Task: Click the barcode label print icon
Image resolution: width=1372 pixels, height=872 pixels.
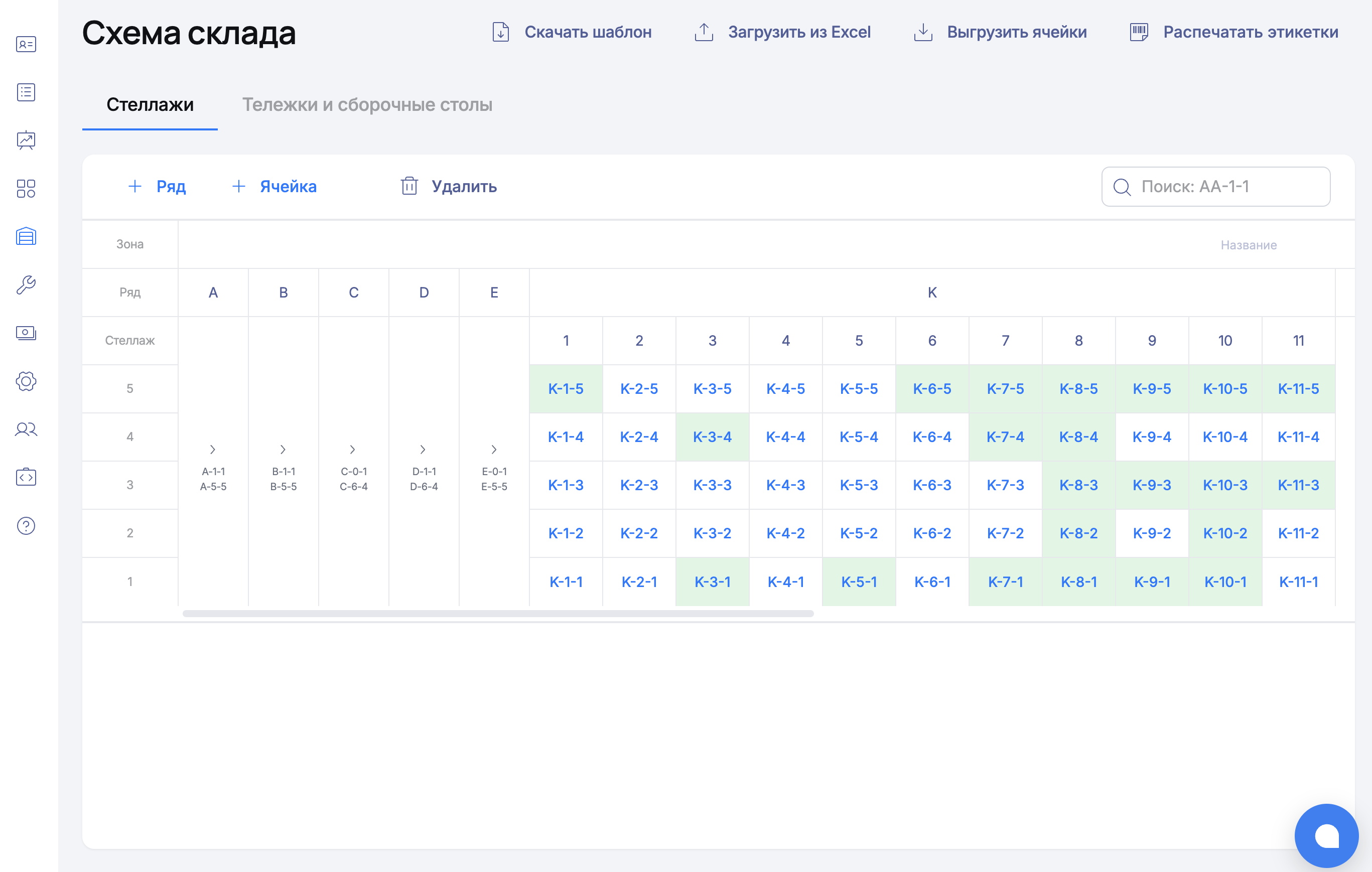Action: coord(1139,32)
